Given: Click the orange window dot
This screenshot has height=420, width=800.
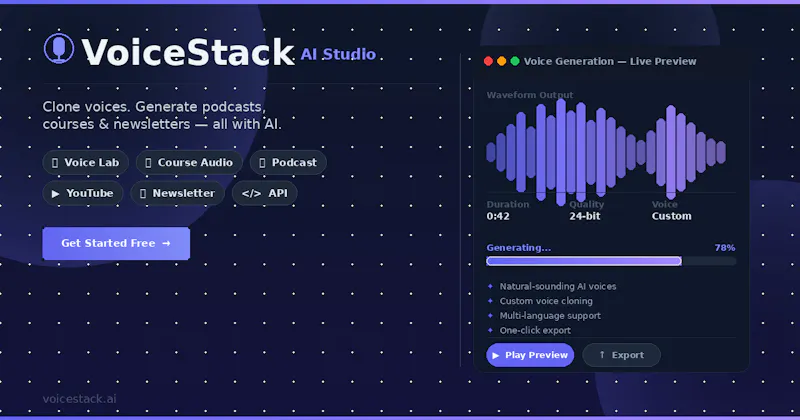Looking at the screenshot, I should click(x=502, y=61).
